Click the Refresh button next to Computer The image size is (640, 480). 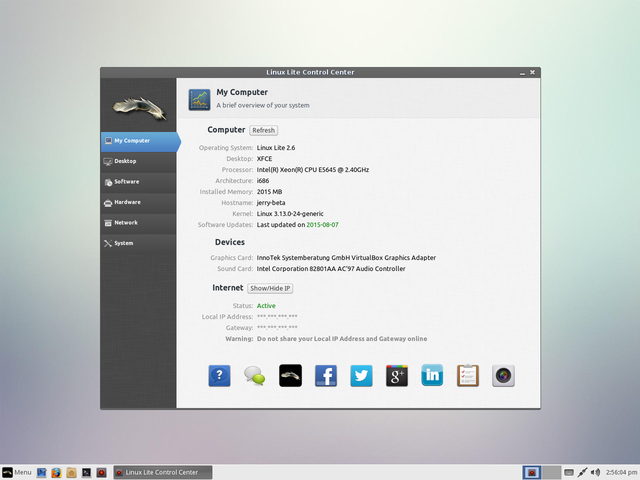pyautogui.click(x=264, y=130)
